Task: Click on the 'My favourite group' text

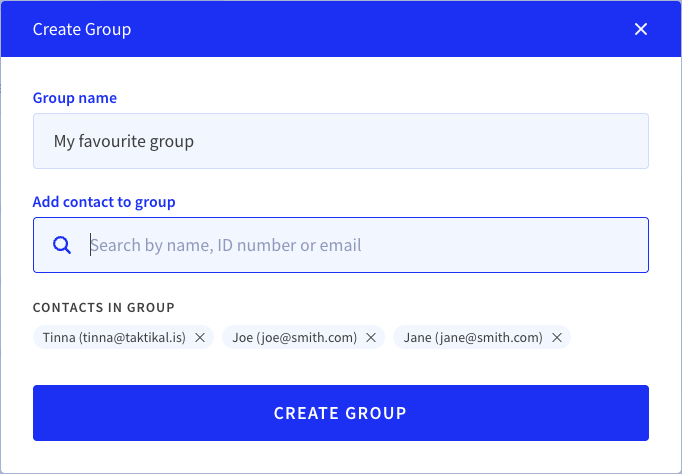Action: [x=124, y=141]
